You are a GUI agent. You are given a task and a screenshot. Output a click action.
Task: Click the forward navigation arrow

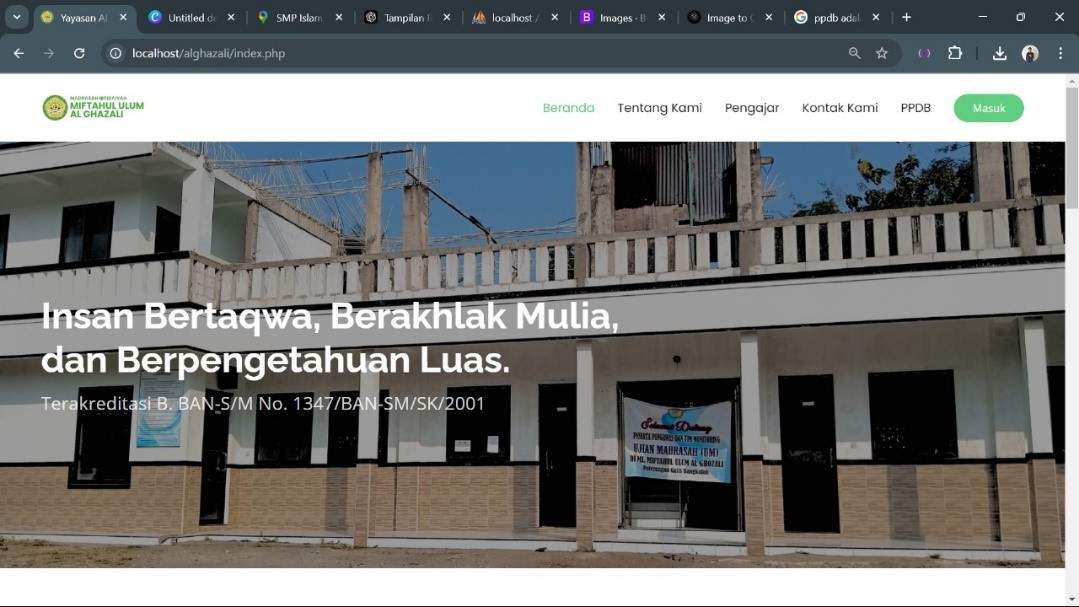click(x=48, y=53)
